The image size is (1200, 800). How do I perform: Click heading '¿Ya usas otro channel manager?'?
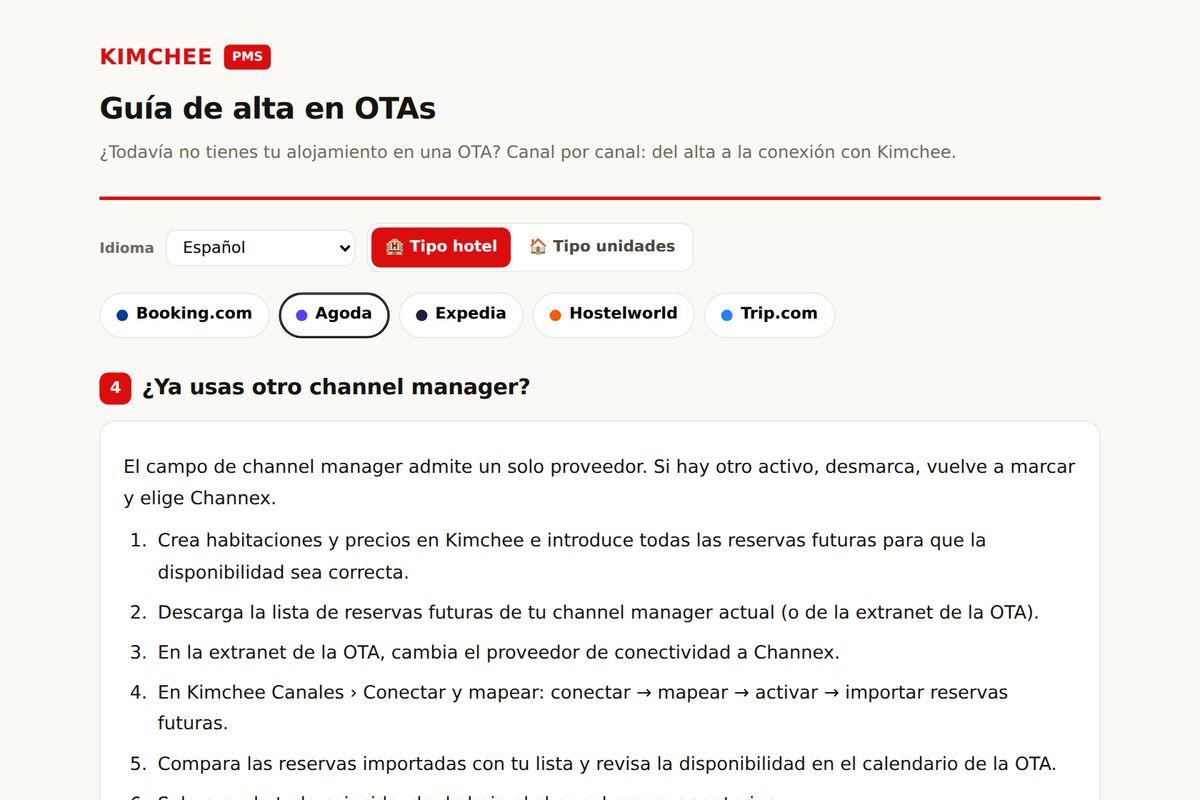(336, 387)
